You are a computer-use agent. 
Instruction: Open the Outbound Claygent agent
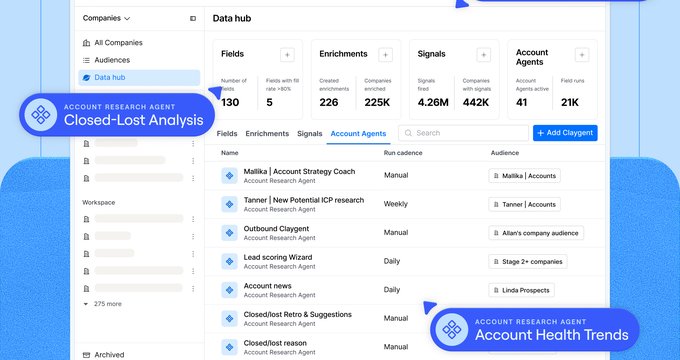click(x=276, y=229)
